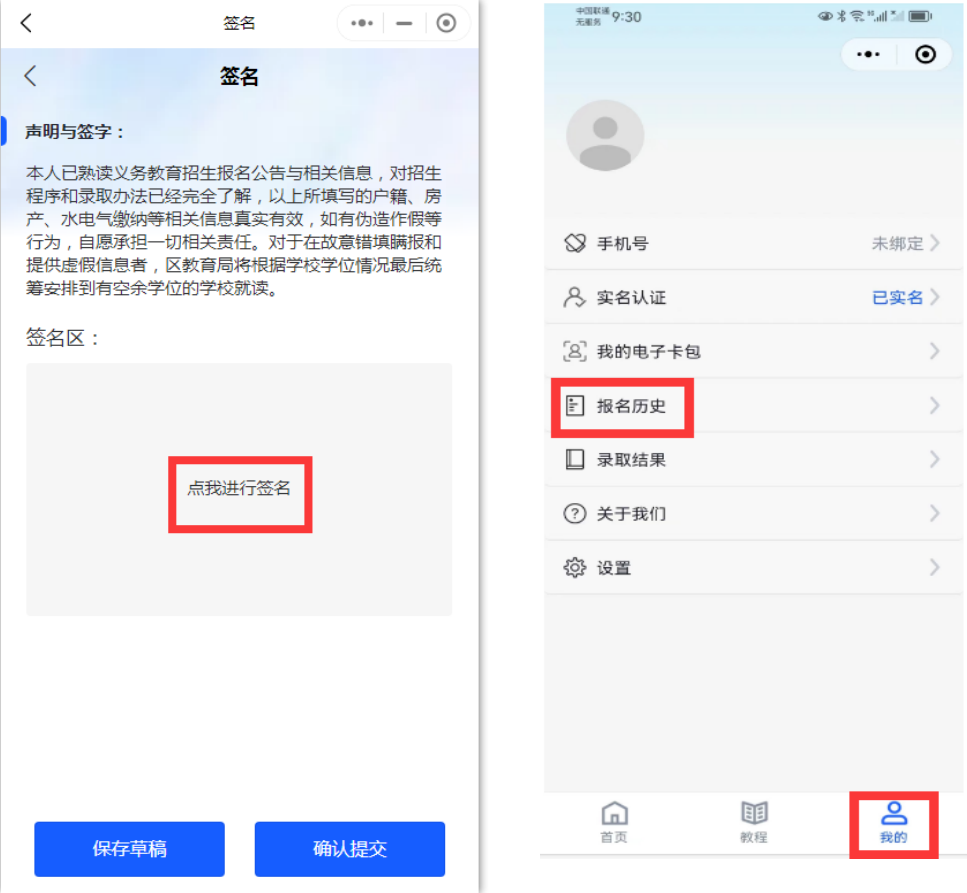Open 报名历史 registration history
The image size is (967, 893).
point(752,406)
